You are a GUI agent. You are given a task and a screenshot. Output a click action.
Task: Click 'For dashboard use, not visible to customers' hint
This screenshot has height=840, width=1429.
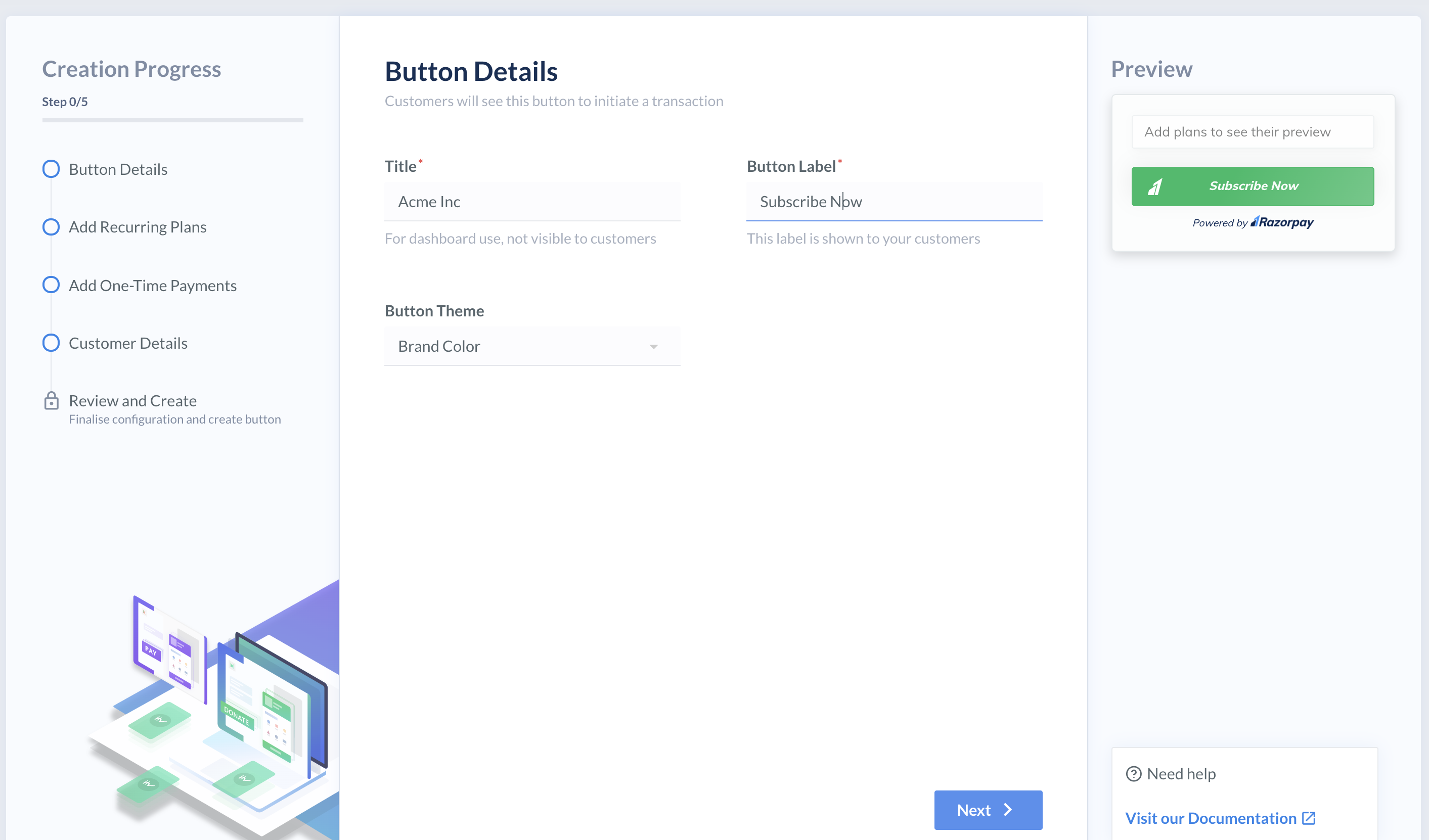pyautogui.click(x=520, y=239)
